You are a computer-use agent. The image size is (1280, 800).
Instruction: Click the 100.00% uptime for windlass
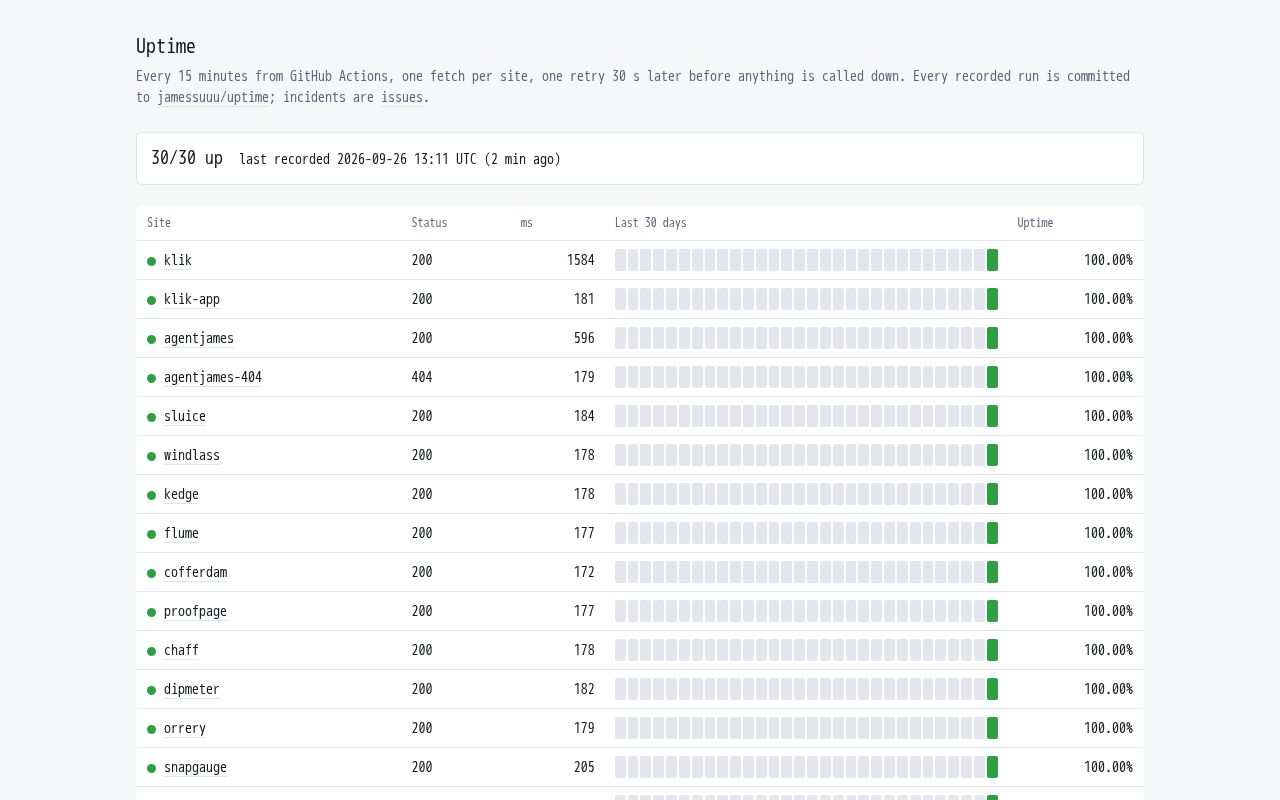click(1108, 455)
